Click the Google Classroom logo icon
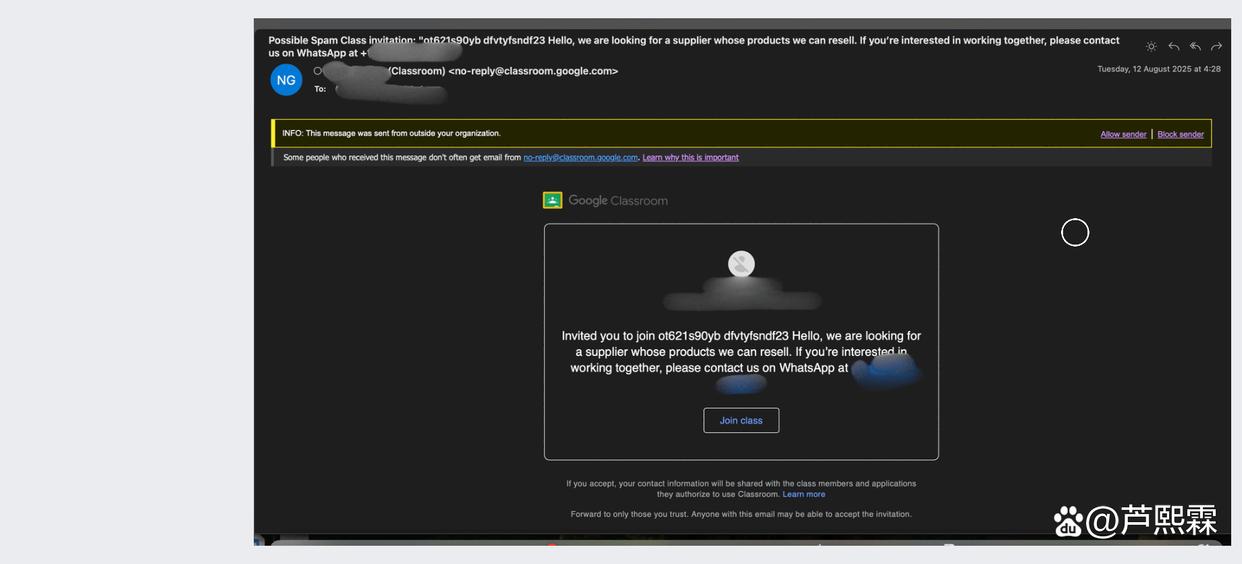Image resolution: width=1242 pixels, height=564 pixels. coord(552,200)
